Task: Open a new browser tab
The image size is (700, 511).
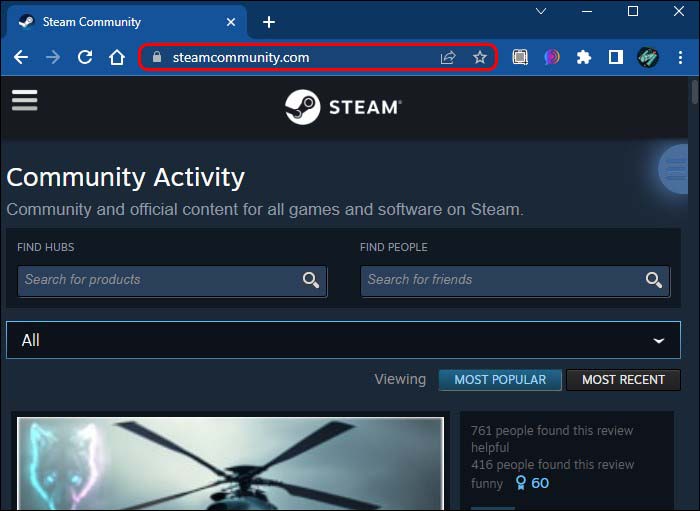Action: 269,22
